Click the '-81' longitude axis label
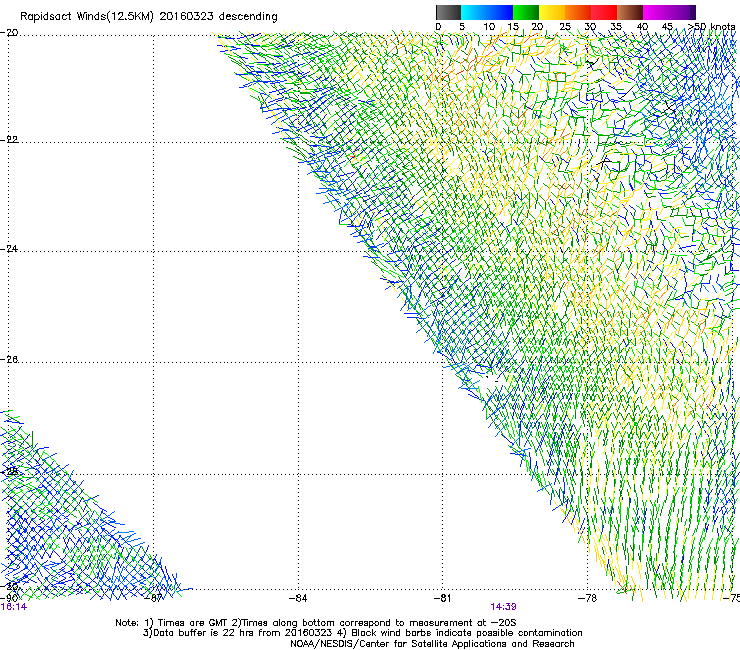 443,598
